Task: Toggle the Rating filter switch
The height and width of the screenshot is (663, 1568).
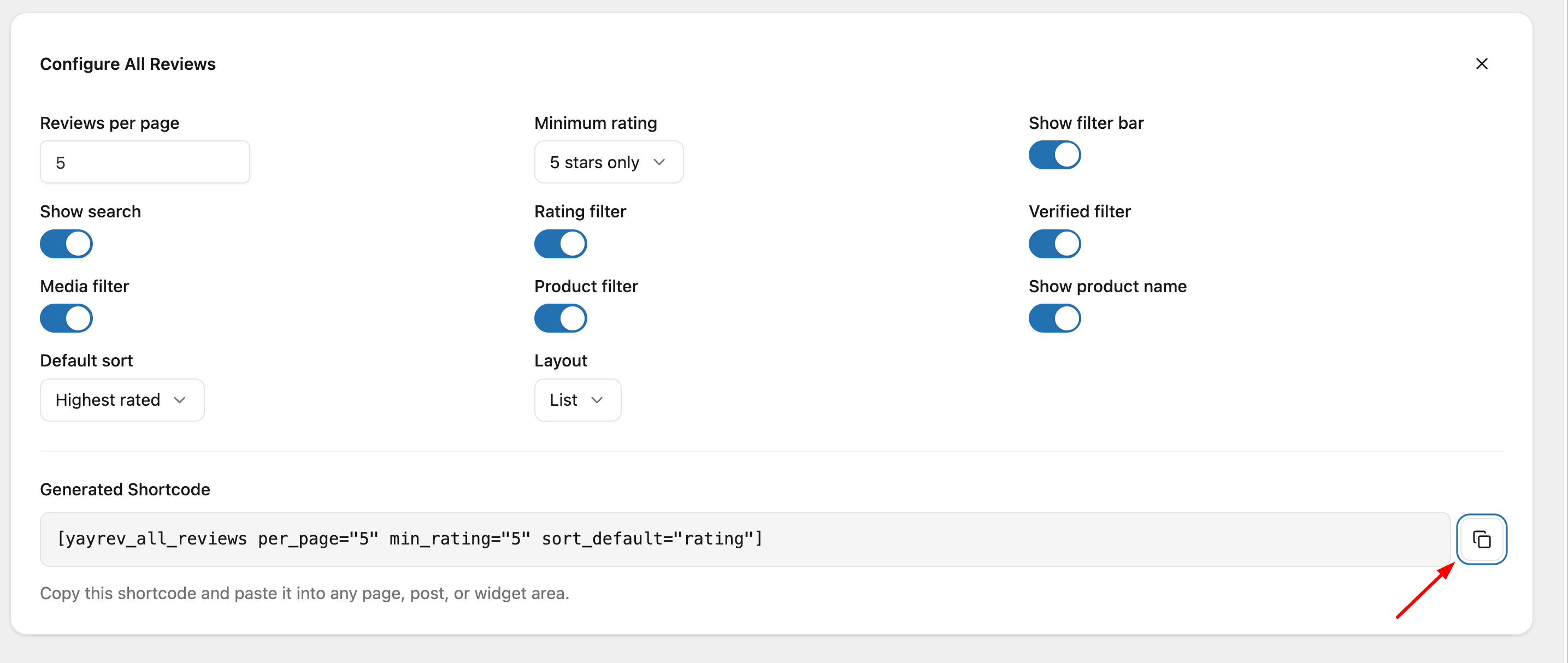Action: pyautogui.click(x=560, y=244)
